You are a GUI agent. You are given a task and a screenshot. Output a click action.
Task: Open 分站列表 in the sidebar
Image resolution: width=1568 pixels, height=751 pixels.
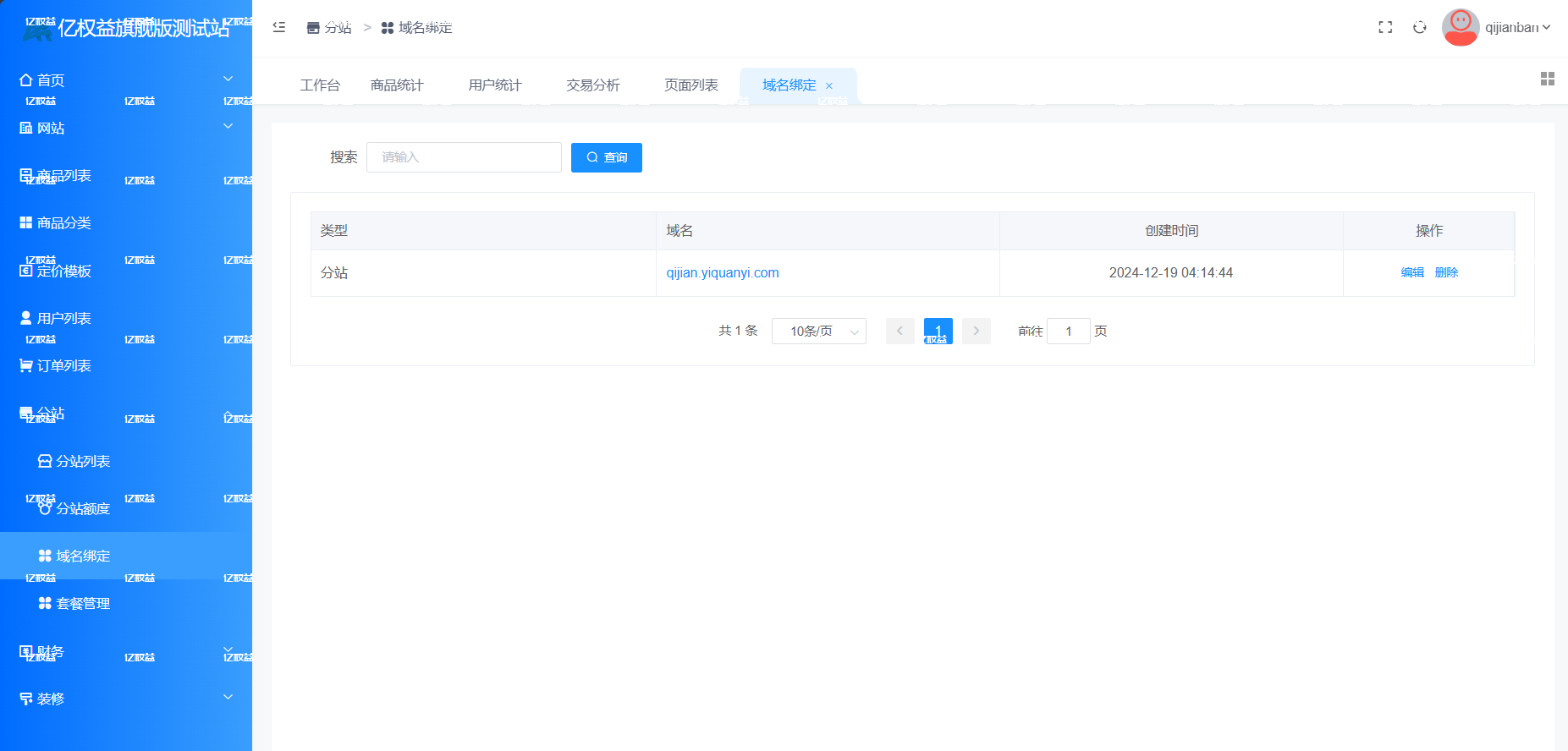coord(83,461)
